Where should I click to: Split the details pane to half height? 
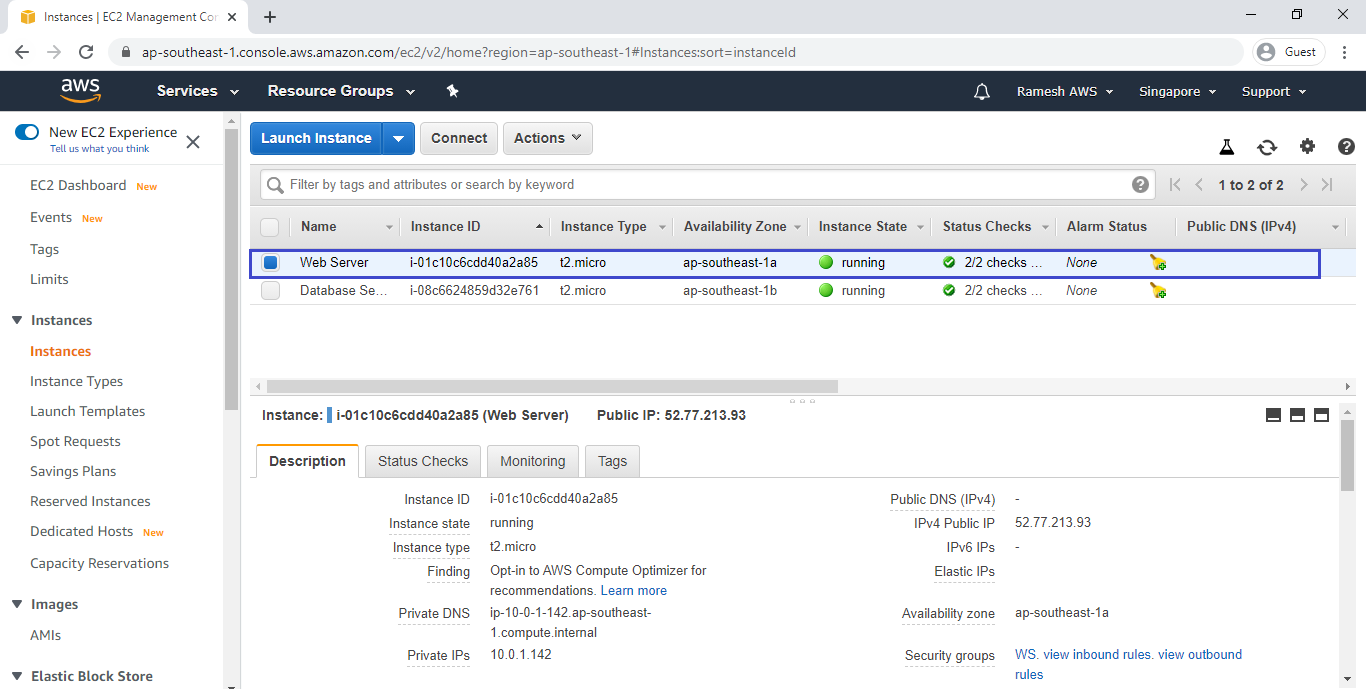point(1297,415)
